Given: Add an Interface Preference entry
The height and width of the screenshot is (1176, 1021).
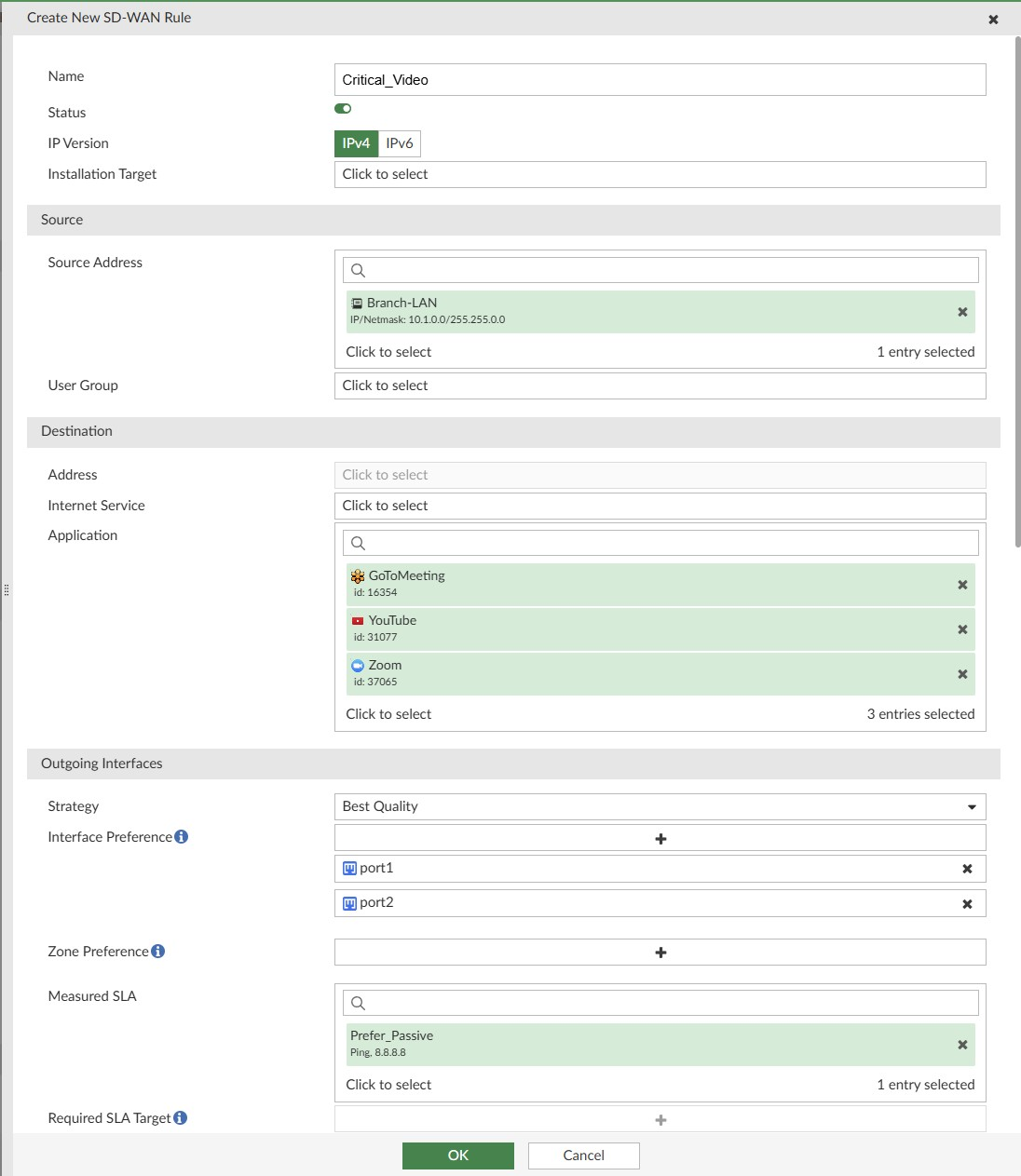Looking at the screenshot, I should tap(660, 838).
